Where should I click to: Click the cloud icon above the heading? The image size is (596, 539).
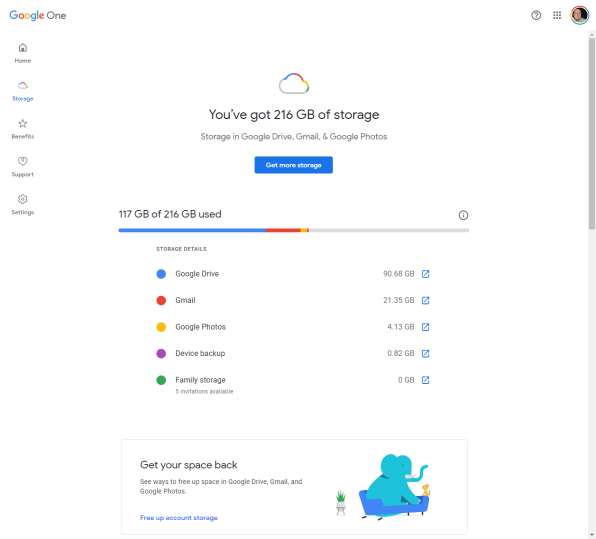click(x=294, y=83)
